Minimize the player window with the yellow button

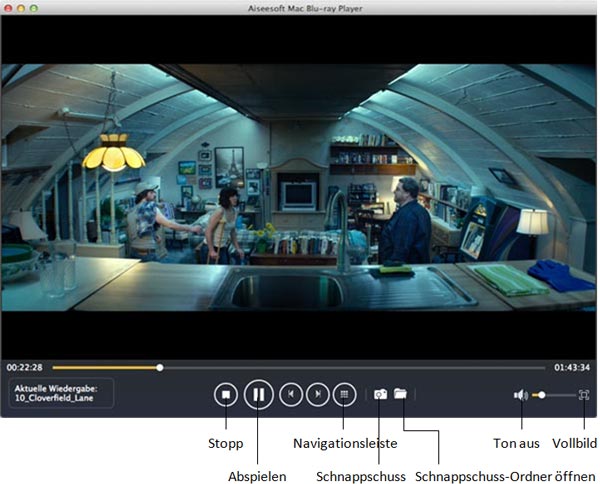coord(21,8)
